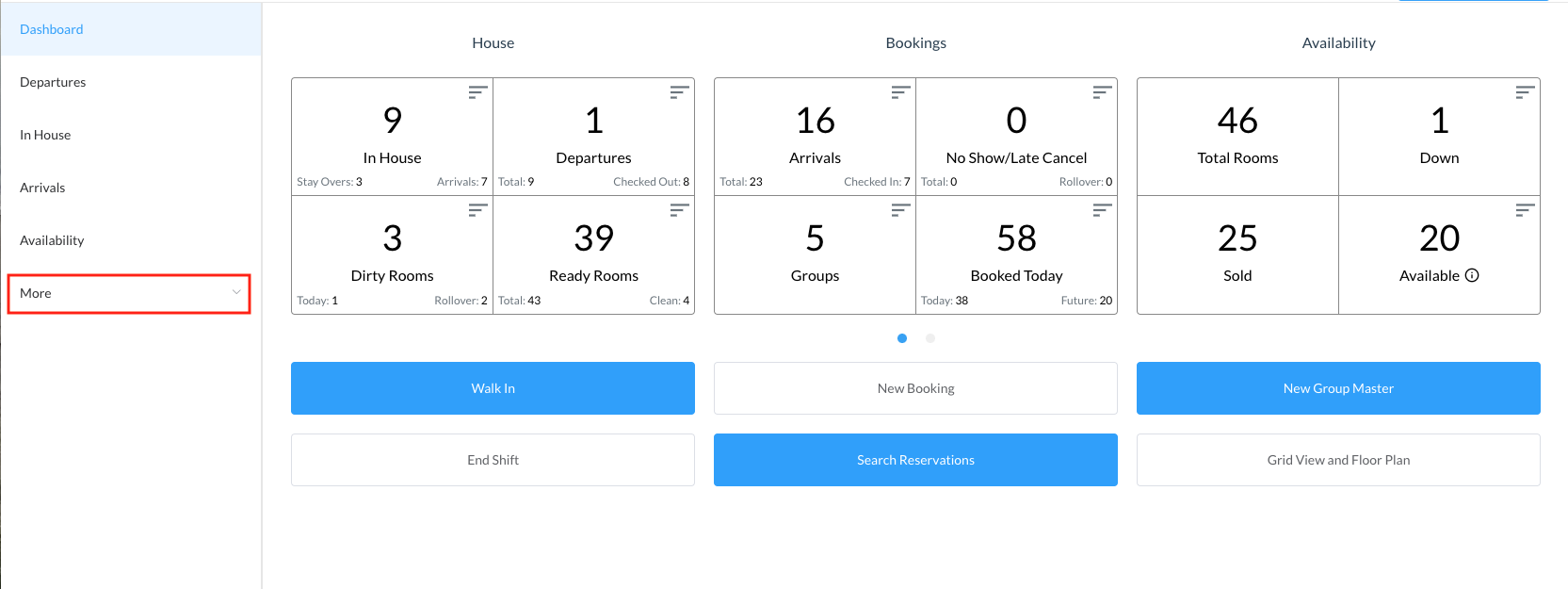Select Arrivals in the sidebar
This screenshot has height=589, width=1568.
(x=42, y=188)
